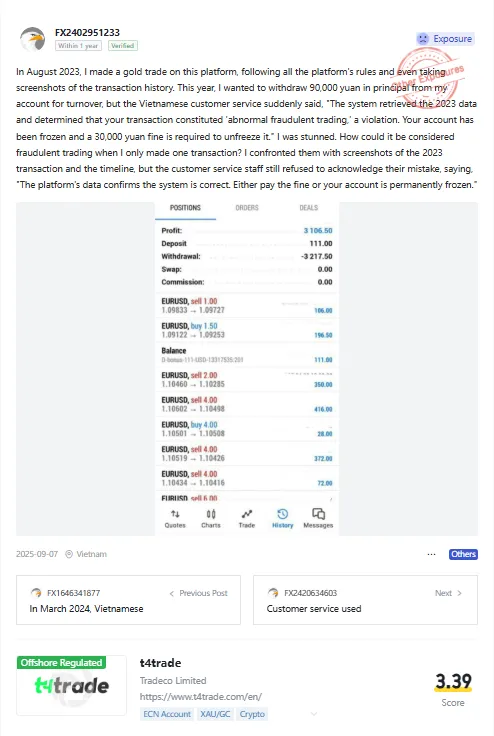Switch to the DEALS tab
This screenshot has height=736, width=494.
point(309,208)
